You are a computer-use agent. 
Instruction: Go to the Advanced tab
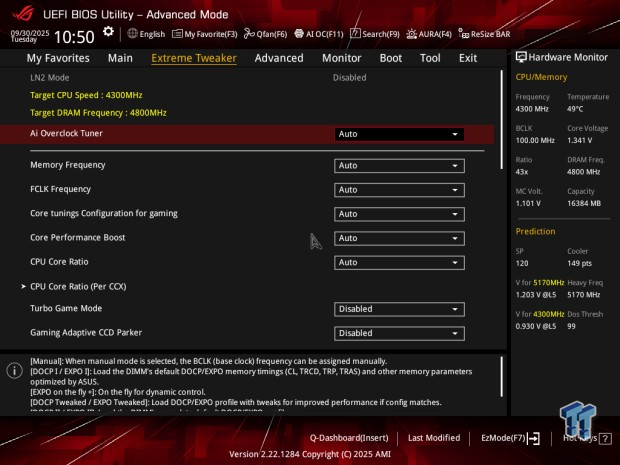point(279,58)
